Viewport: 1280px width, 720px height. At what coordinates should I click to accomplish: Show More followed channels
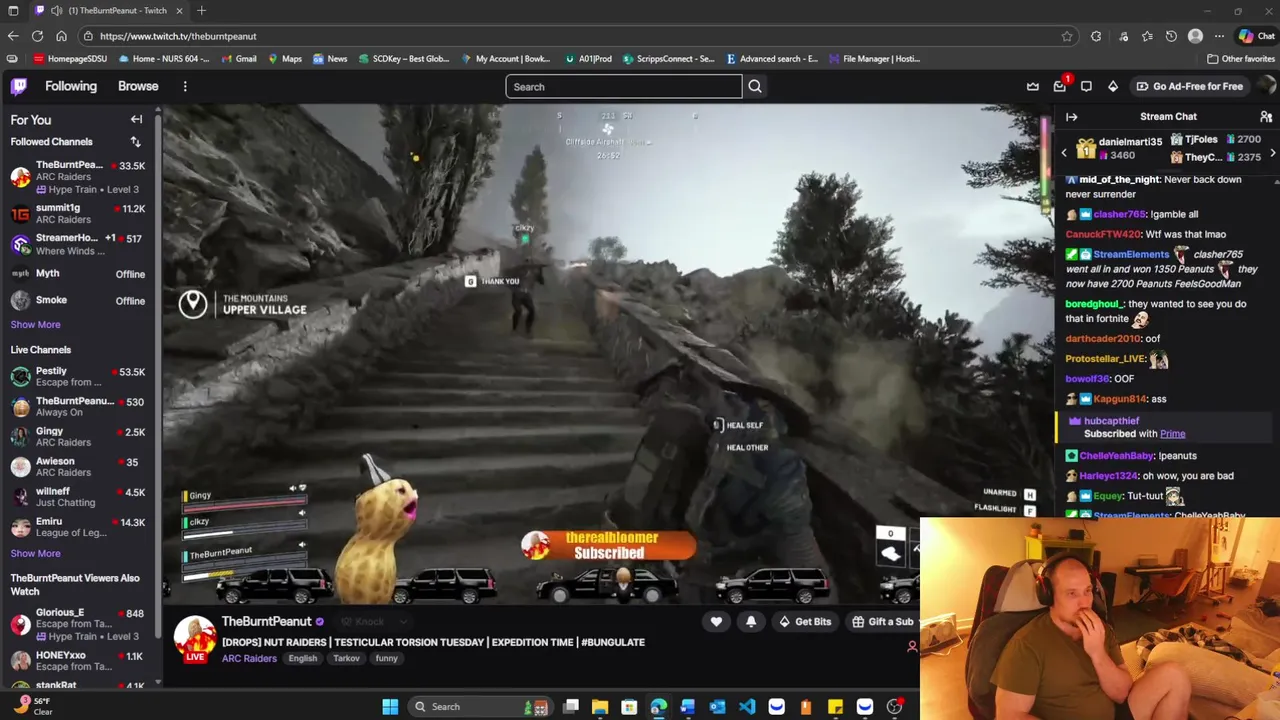pos(35,324)
